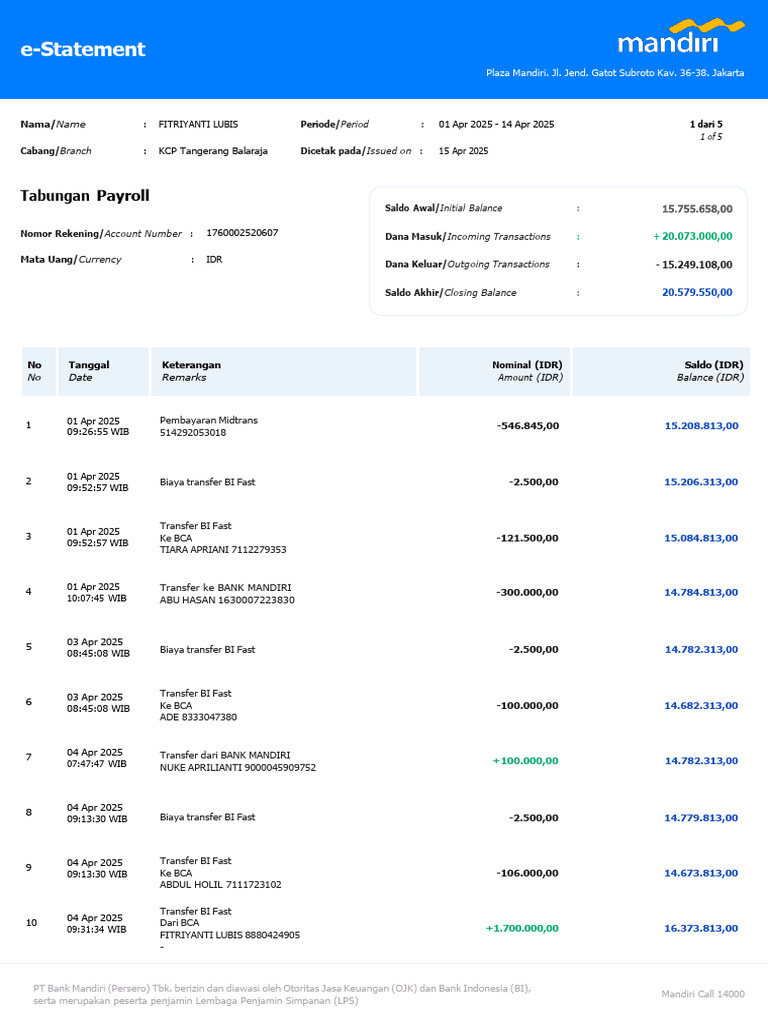Select the incoming total +20.073.000,00
The width and height of the screenshot is (768, 1024).
[693, 236]
